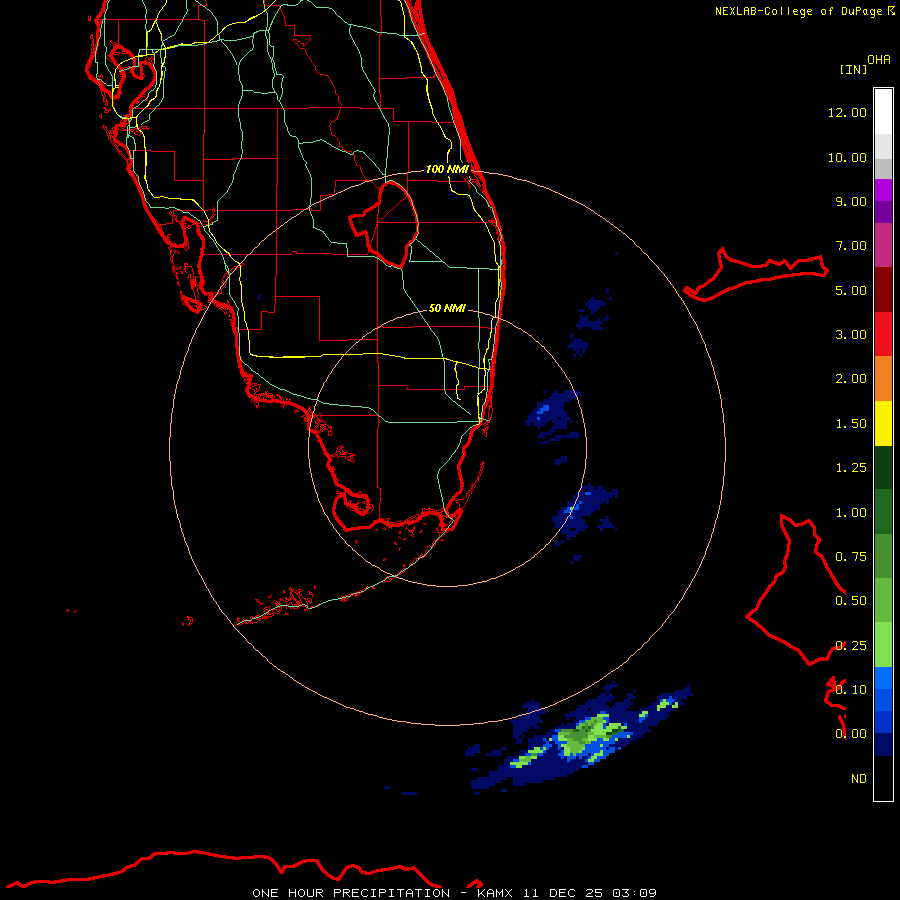Select the ND legend label
Viewport: 900px width, 900px height.
[x=859, y=779]
